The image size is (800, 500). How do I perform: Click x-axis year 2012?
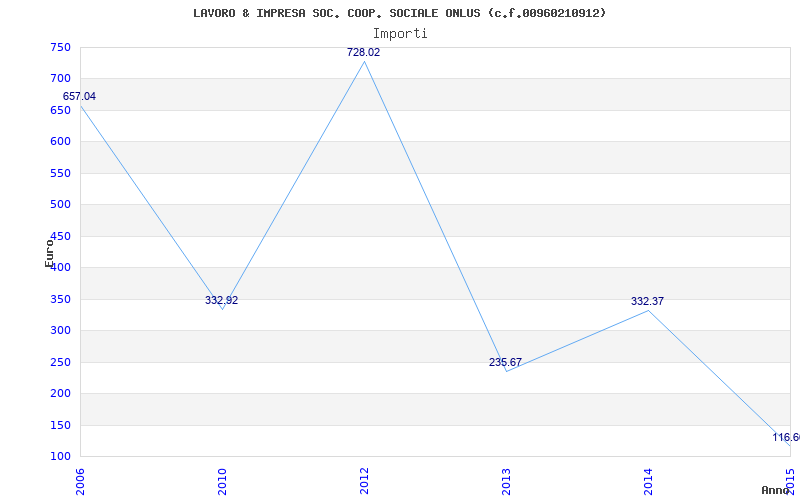click(x=364, y=482)
